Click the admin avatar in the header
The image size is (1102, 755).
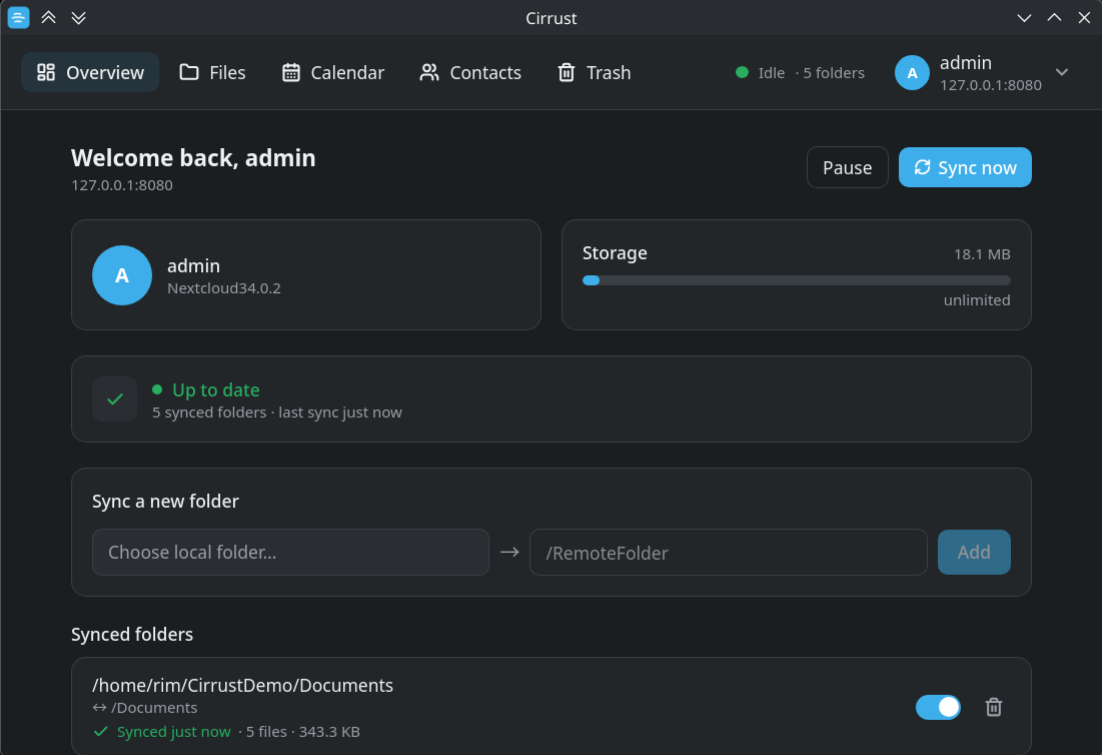[912, 73]
